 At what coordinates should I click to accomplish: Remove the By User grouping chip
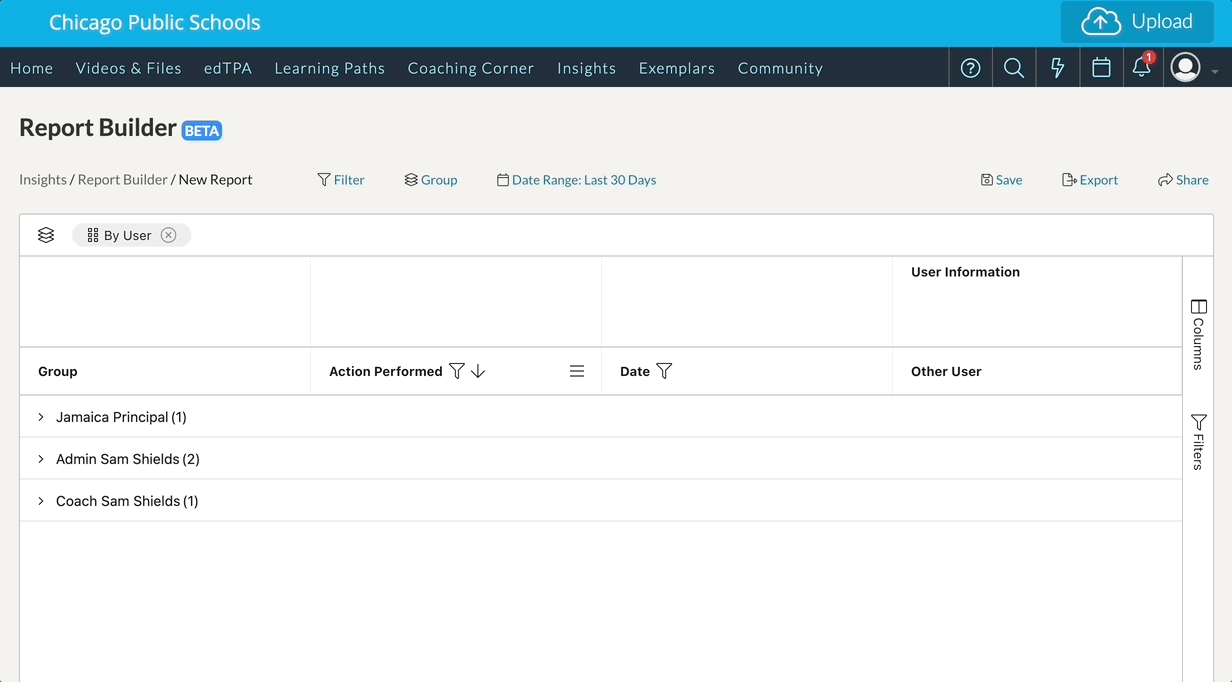pyautogui.click(x=169, y=235)
